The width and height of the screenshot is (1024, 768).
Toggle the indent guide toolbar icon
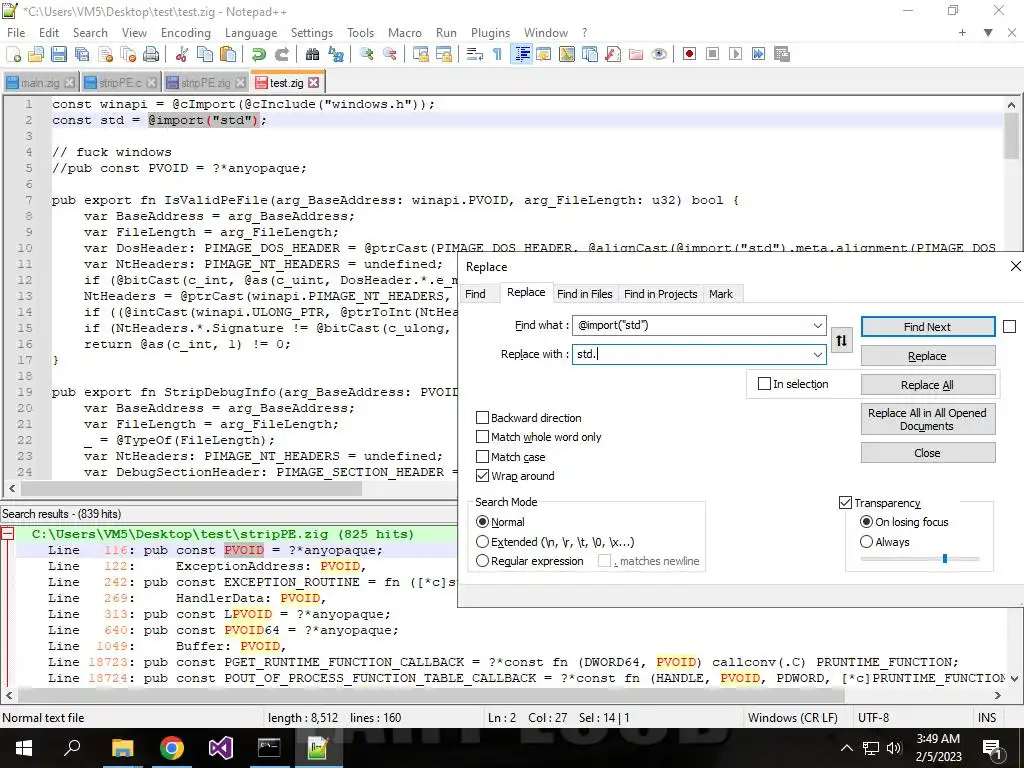click(522, 54)
